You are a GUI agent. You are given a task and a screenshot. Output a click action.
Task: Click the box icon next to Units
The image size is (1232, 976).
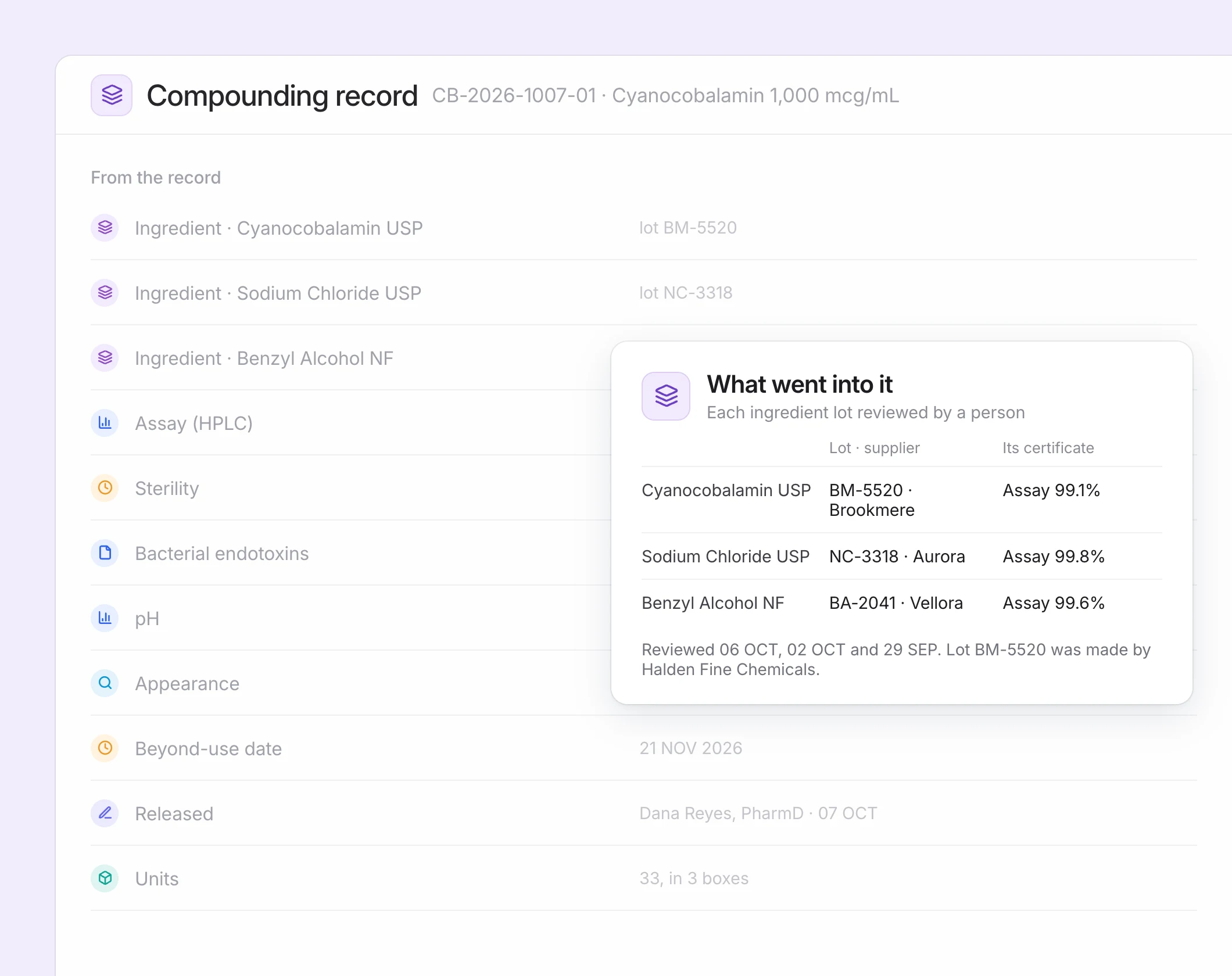[x=105, y=878]
